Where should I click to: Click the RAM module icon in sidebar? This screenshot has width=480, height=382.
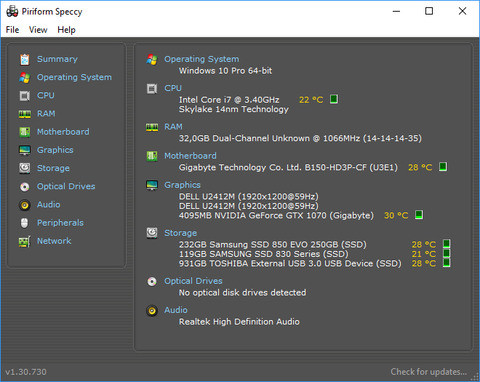click(25, 114)
